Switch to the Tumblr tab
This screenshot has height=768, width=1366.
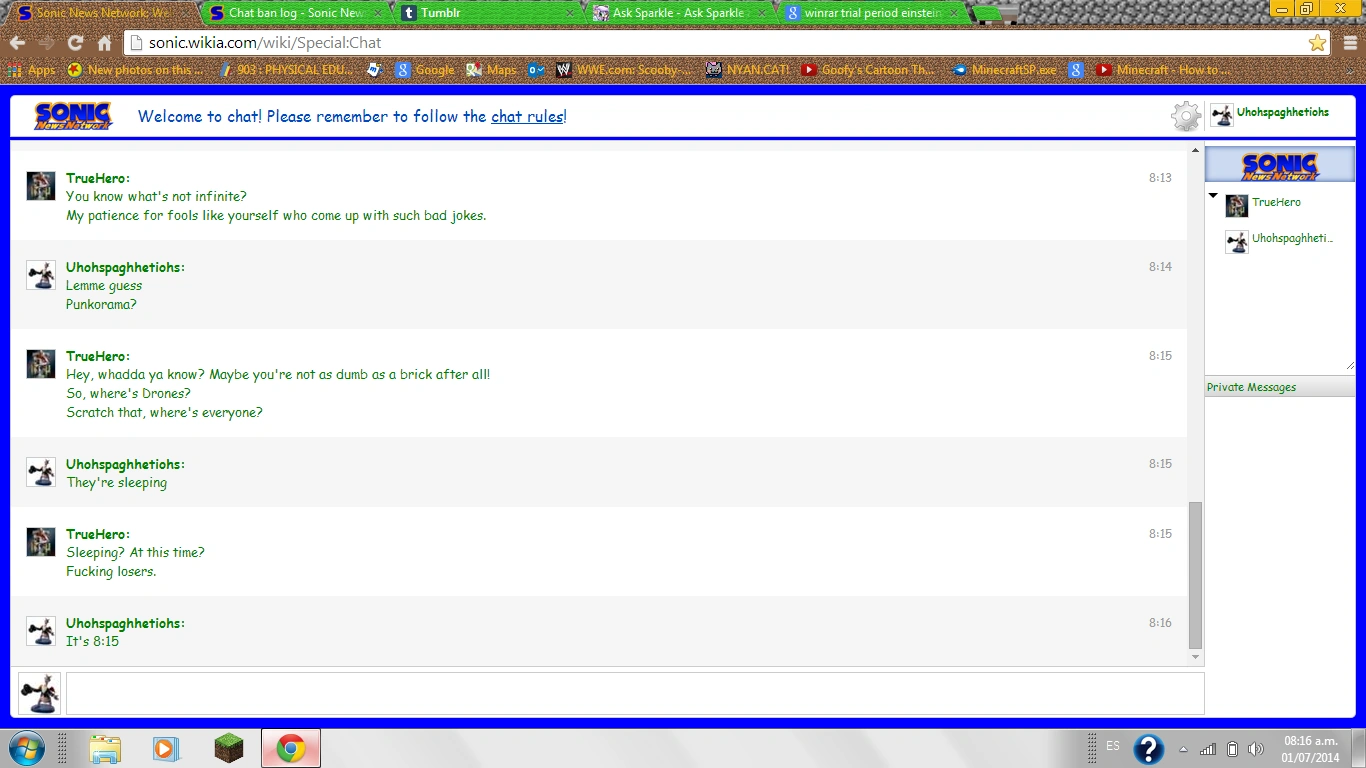coord(440,13)
